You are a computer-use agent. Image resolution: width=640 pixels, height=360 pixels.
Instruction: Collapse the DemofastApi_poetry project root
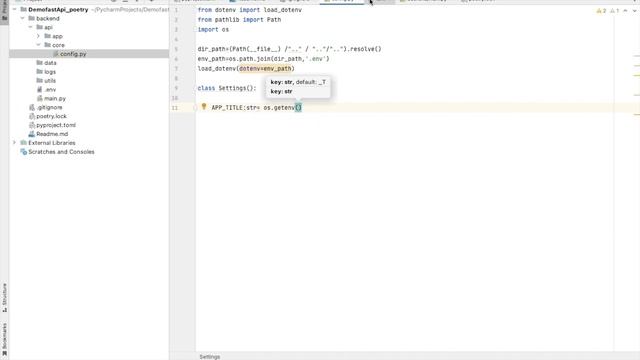(15, 9)
